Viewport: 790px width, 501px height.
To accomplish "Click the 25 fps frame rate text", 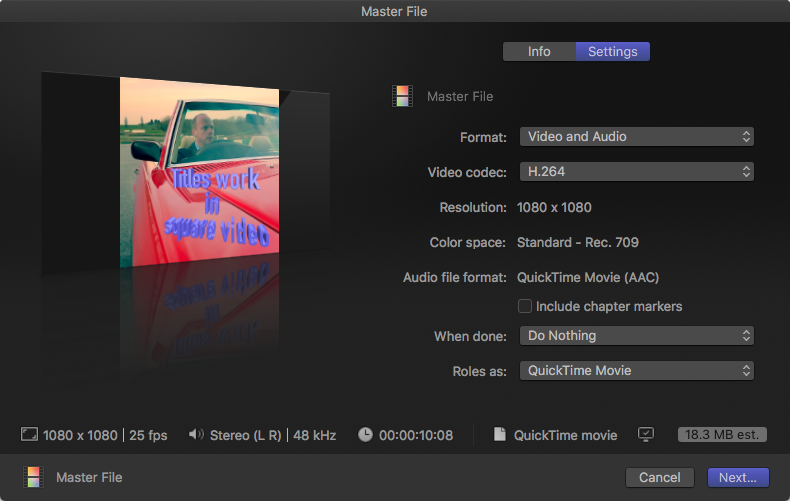I will pyautogui.click(x=148, y=435).
